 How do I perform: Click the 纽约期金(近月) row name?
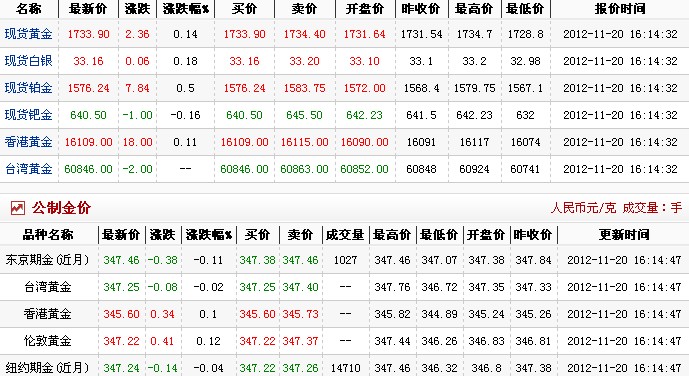pyautogui.click(x=47, y=368)
